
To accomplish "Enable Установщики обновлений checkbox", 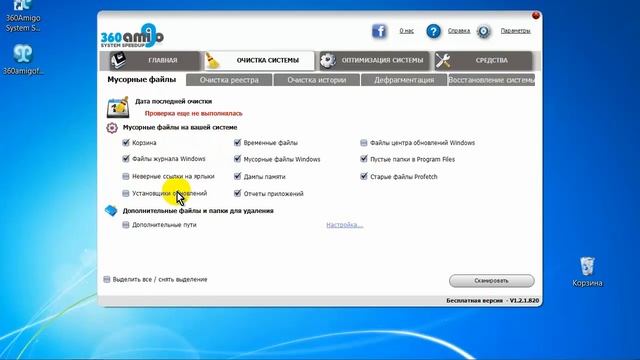I will 126,193.
